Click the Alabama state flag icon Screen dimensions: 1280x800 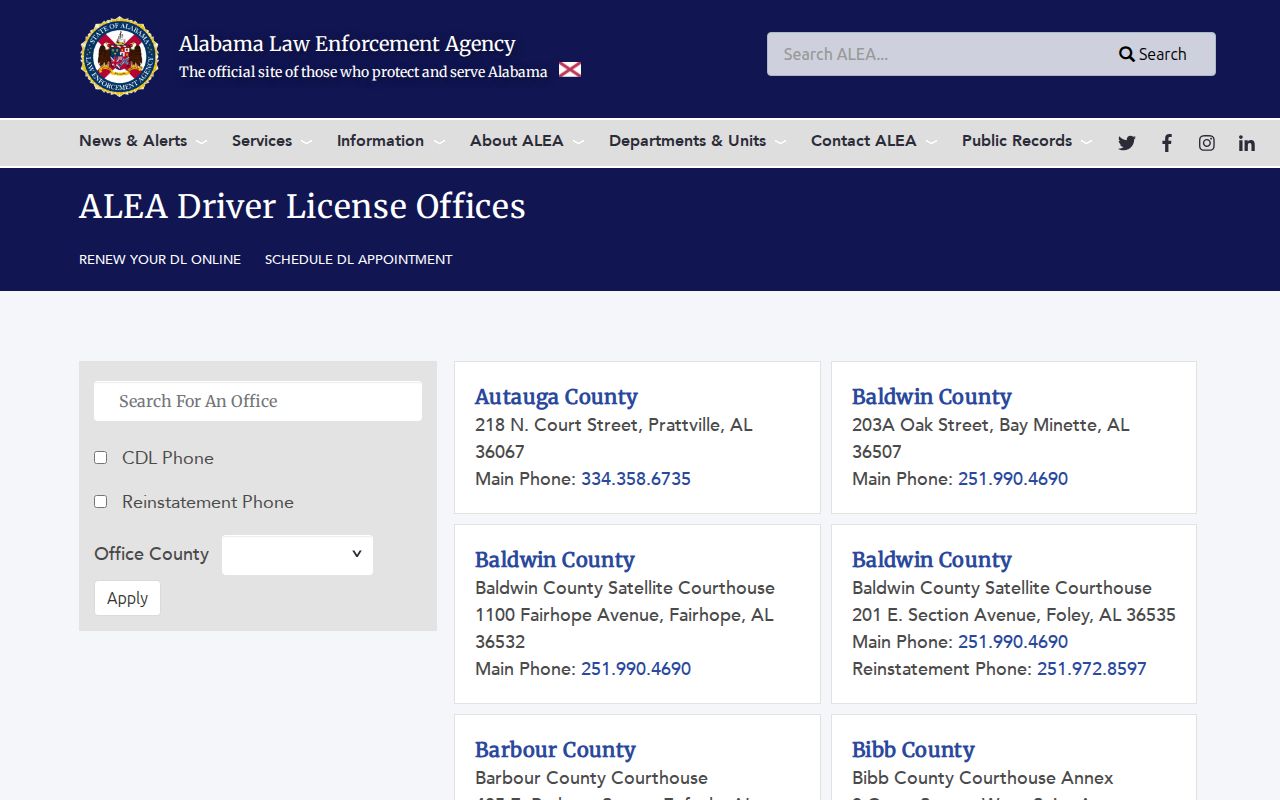tap(570, 70)
